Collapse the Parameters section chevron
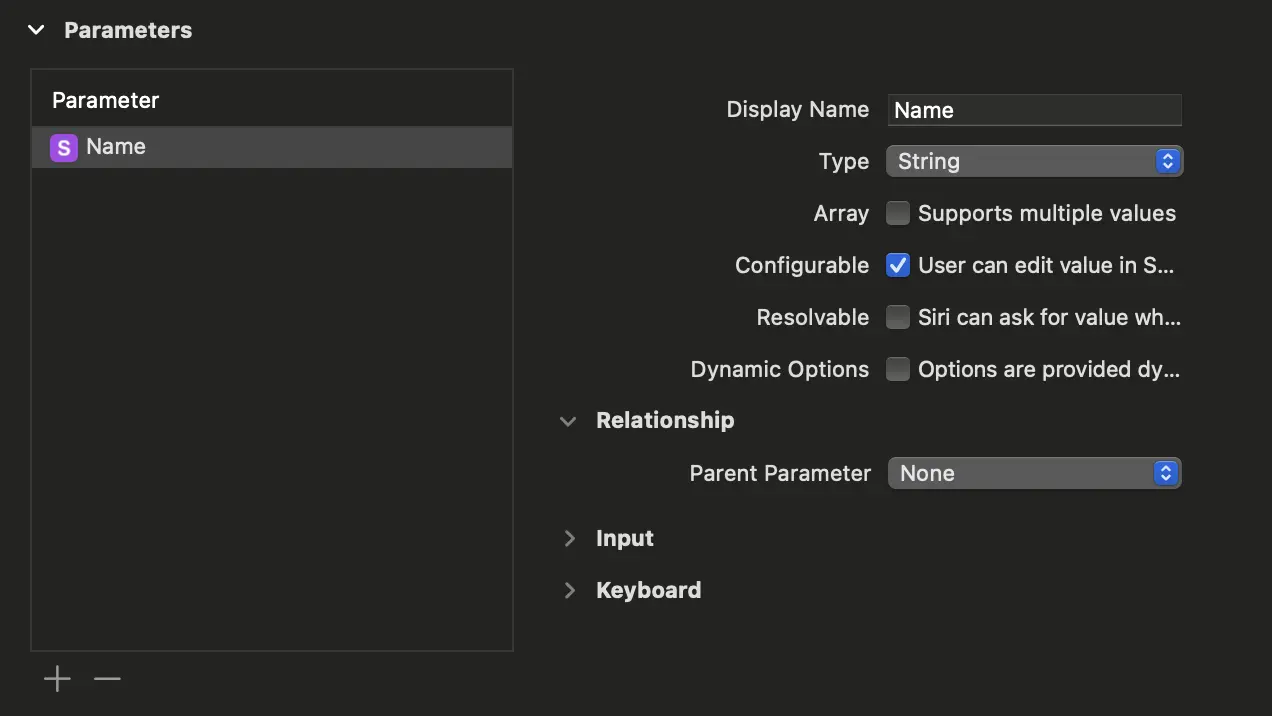The height and width of the screenshot is (716, 1272). [x=37, y=30]
